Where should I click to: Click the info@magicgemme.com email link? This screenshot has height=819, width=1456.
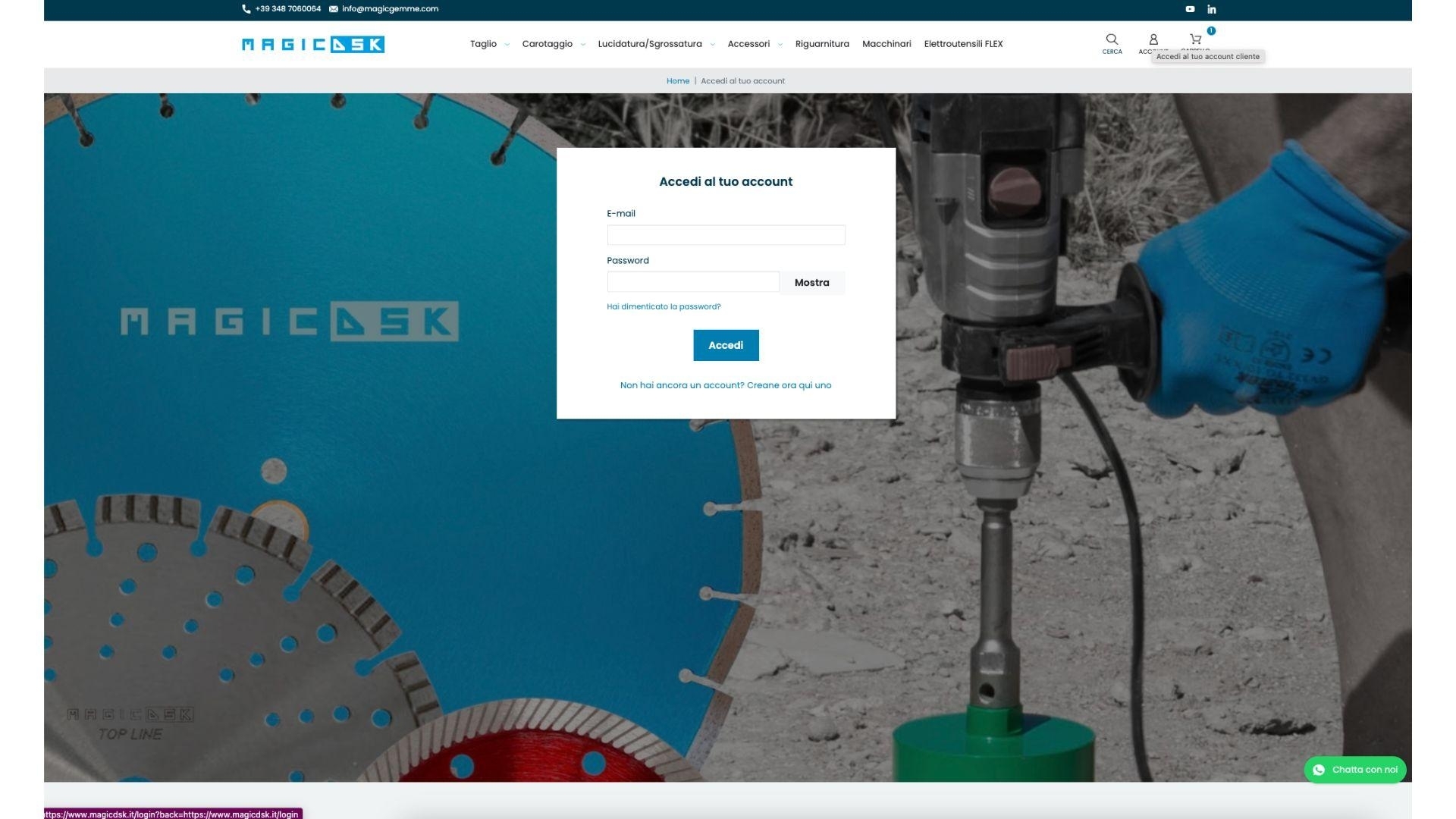tap(390, 9)
